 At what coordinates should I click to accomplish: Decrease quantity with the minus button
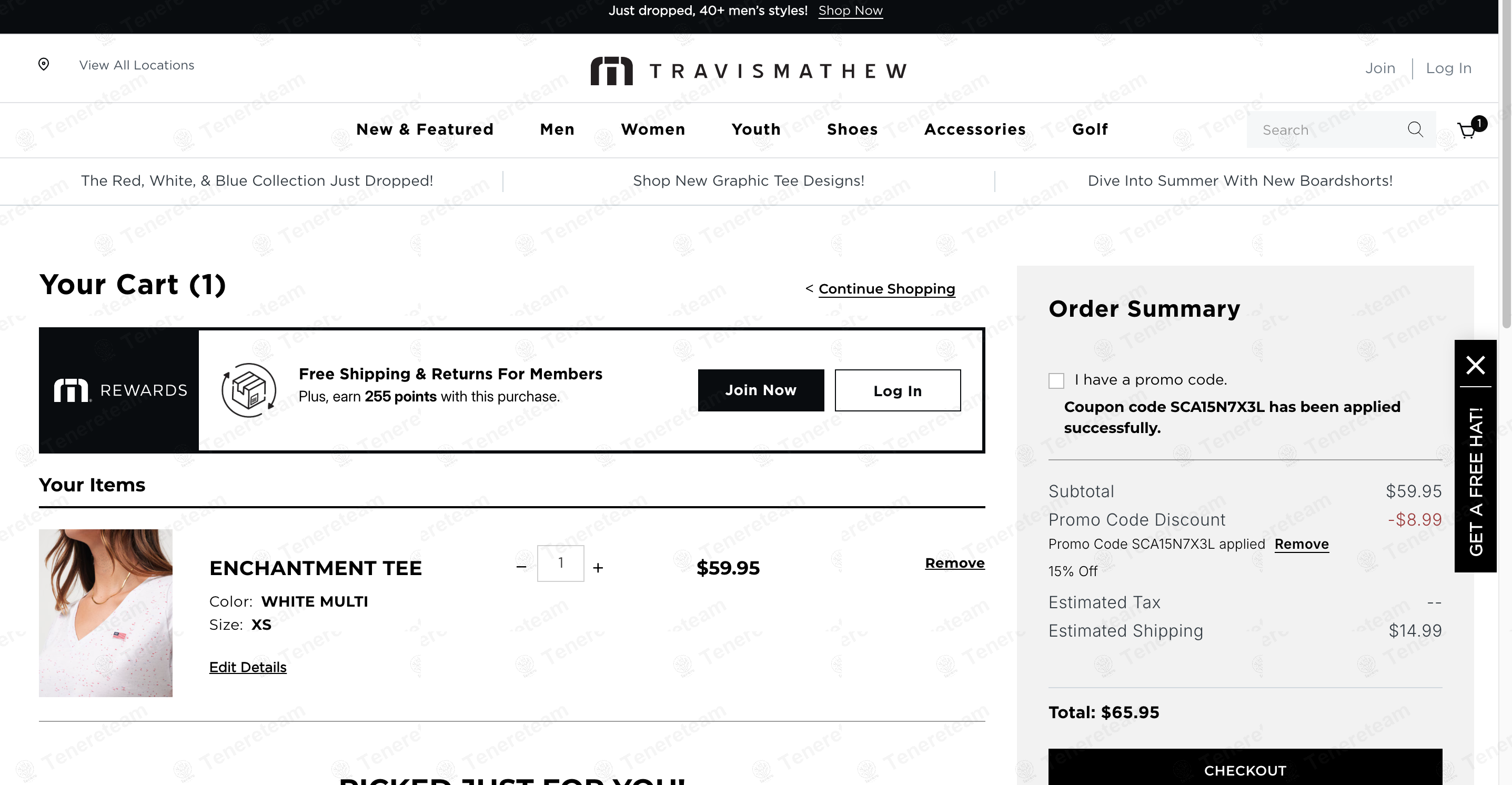click(x=521, y=567)
